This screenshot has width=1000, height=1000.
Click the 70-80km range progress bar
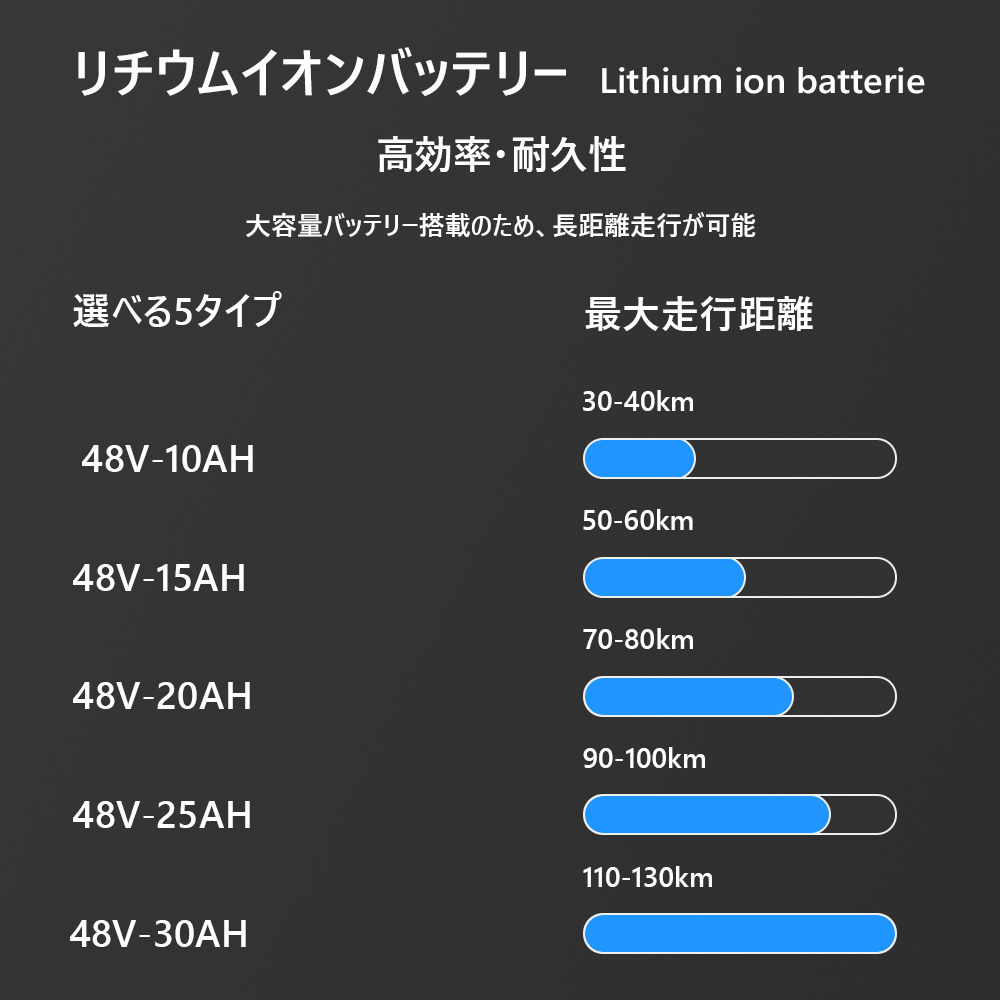pos(740,696)
